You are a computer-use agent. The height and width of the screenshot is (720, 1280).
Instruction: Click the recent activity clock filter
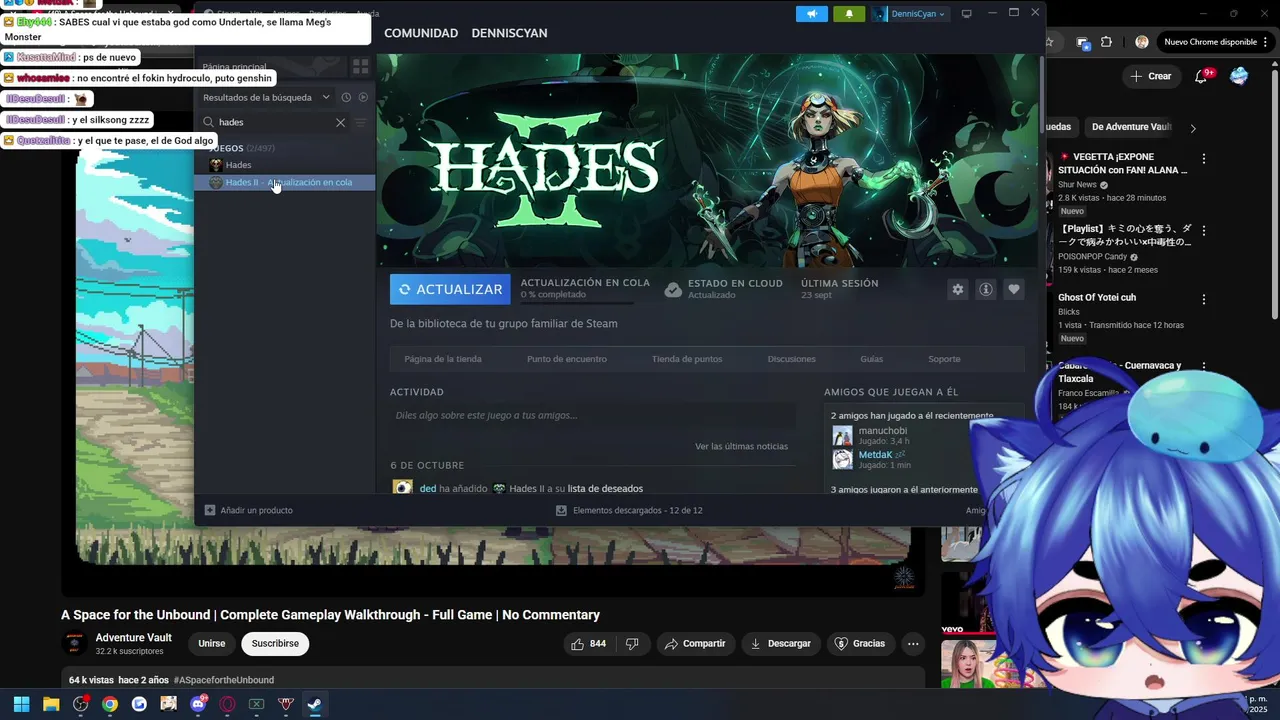tap(346, 98)
